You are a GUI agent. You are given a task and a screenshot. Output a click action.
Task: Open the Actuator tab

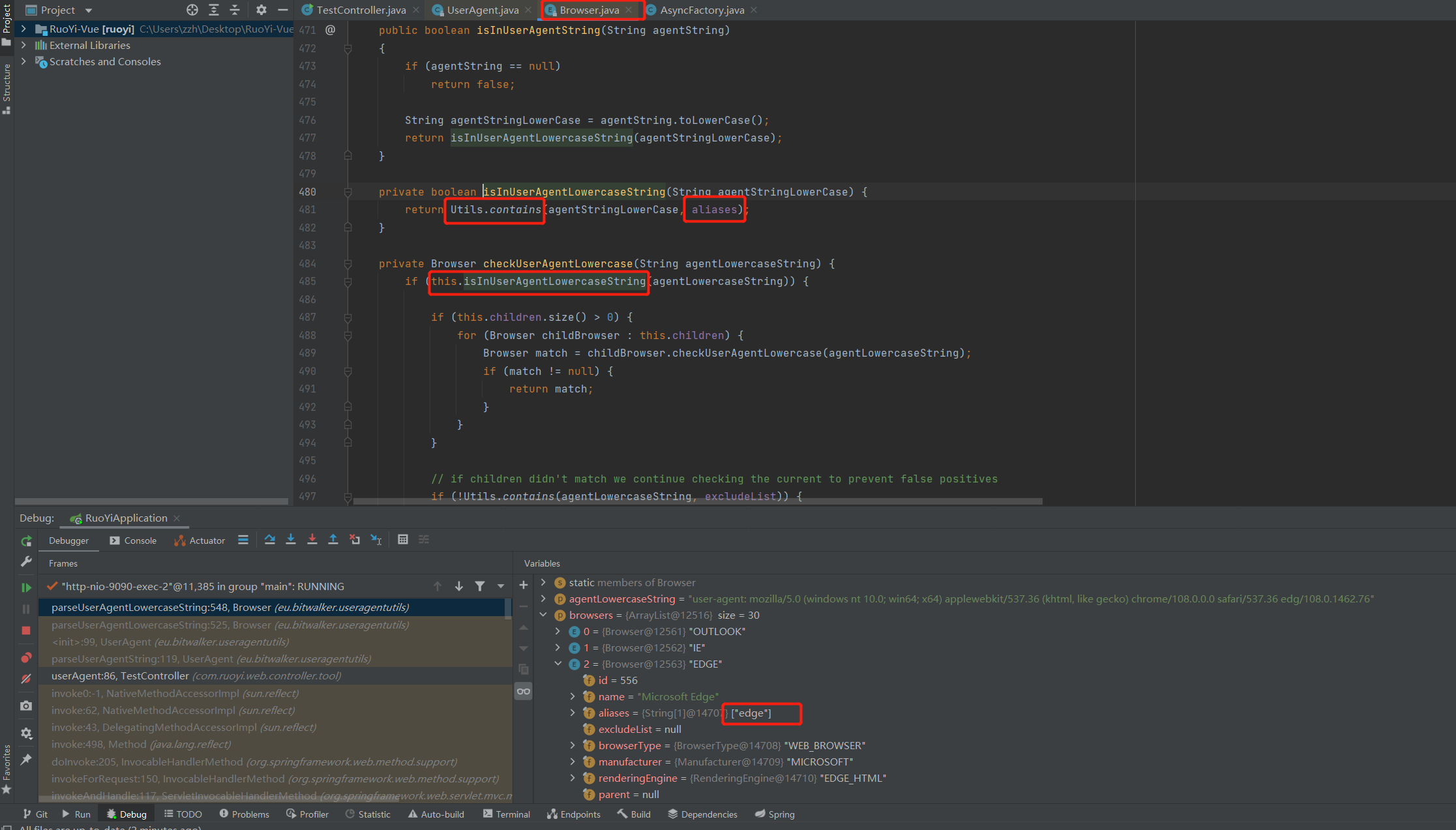(x=200, y=541)
